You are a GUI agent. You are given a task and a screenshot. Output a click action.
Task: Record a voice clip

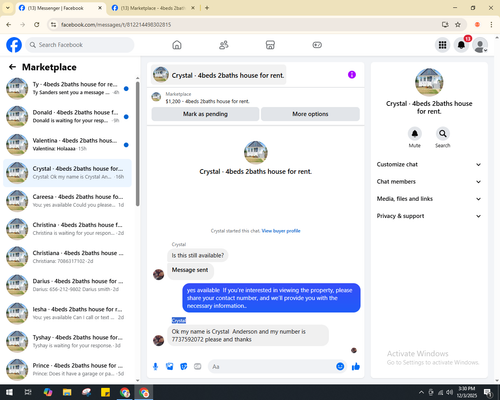click(155, 367)
